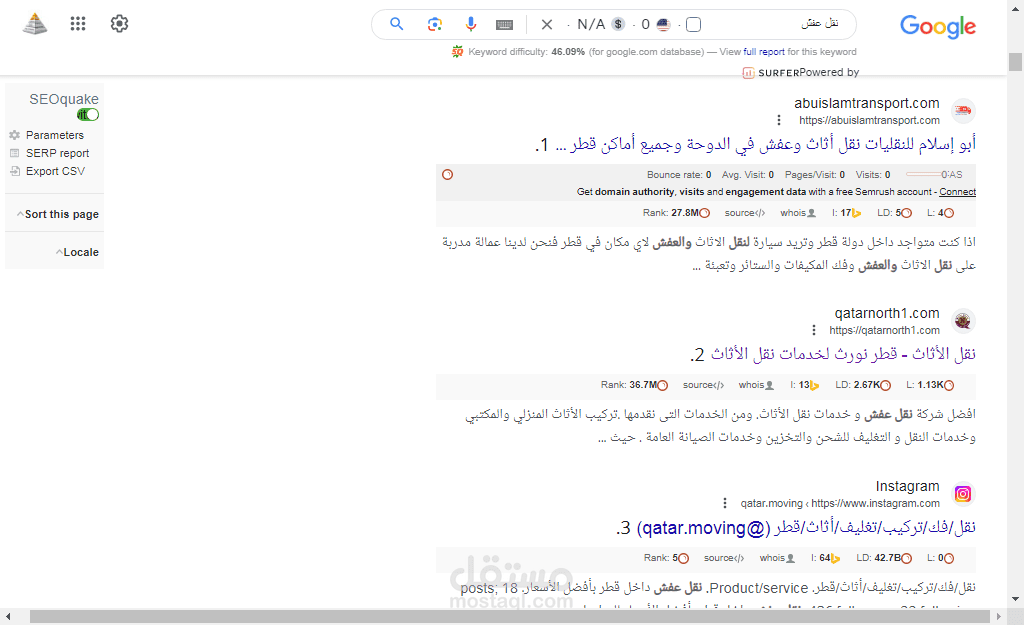The image size is (1024, 625).
Task: Export results via Export CSV
Action: coord(56,171)
